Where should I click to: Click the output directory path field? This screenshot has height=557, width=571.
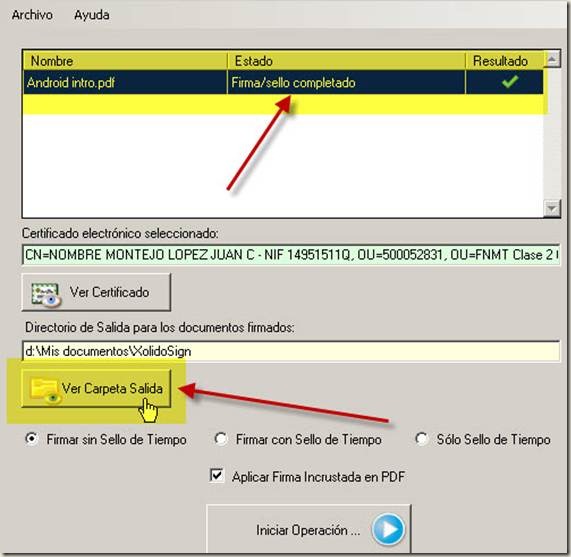coord(291,351)
